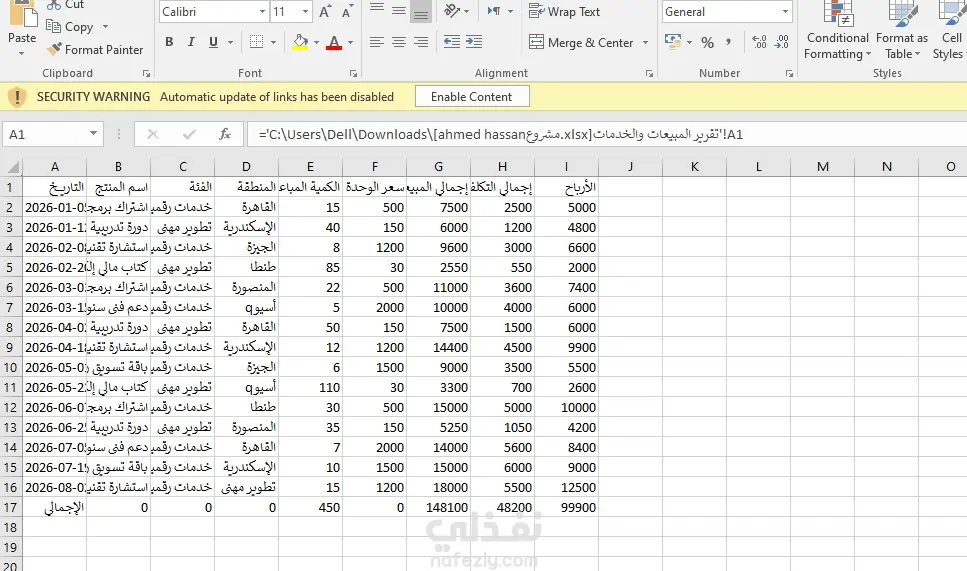This screenshot has height=571, width=967.
Task: Click the security warning shield icon
Action: pyautogui.click(x=17, y=97)
